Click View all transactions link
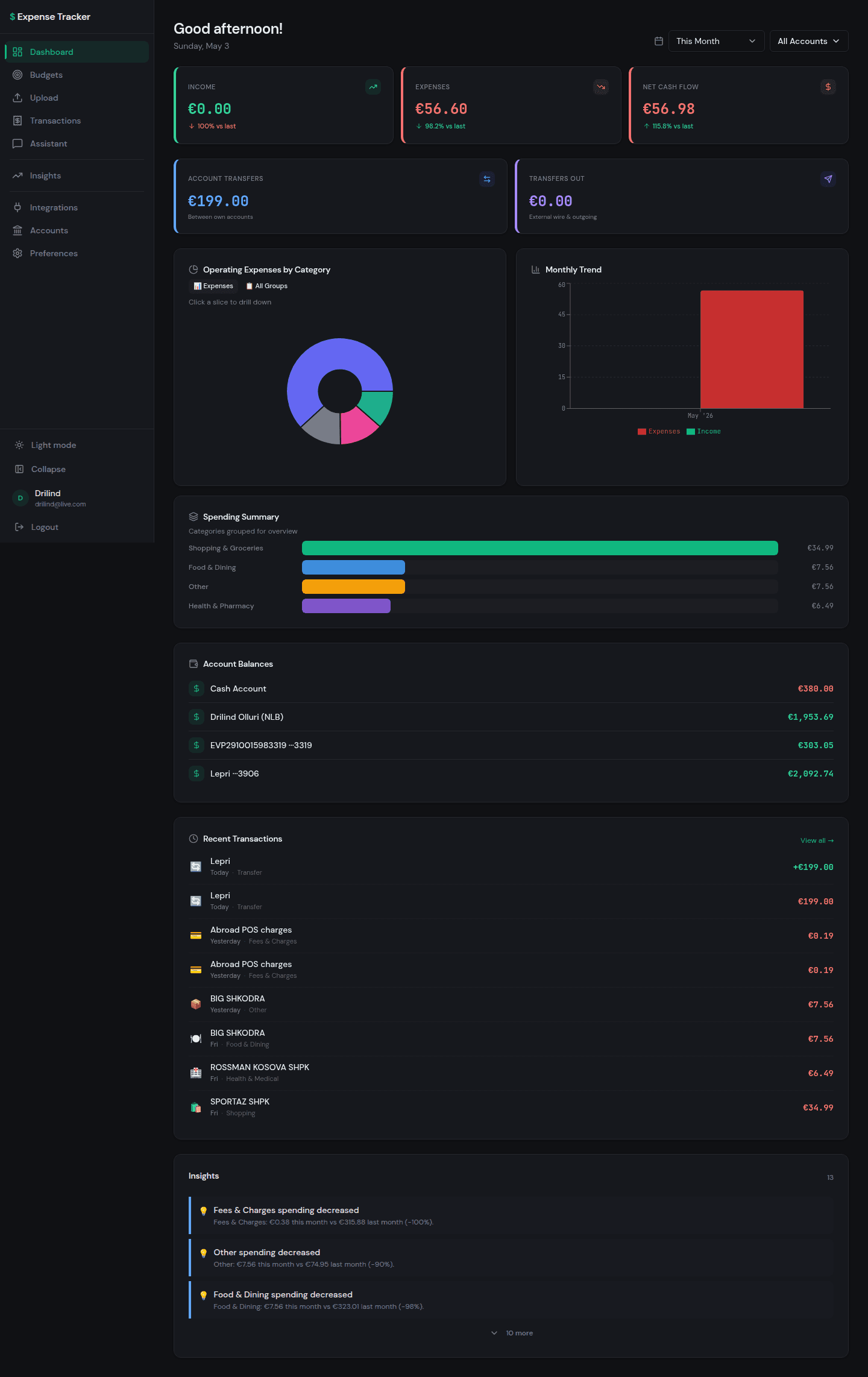The width and height of the screenshot is (868, 1377). (817, 840)
